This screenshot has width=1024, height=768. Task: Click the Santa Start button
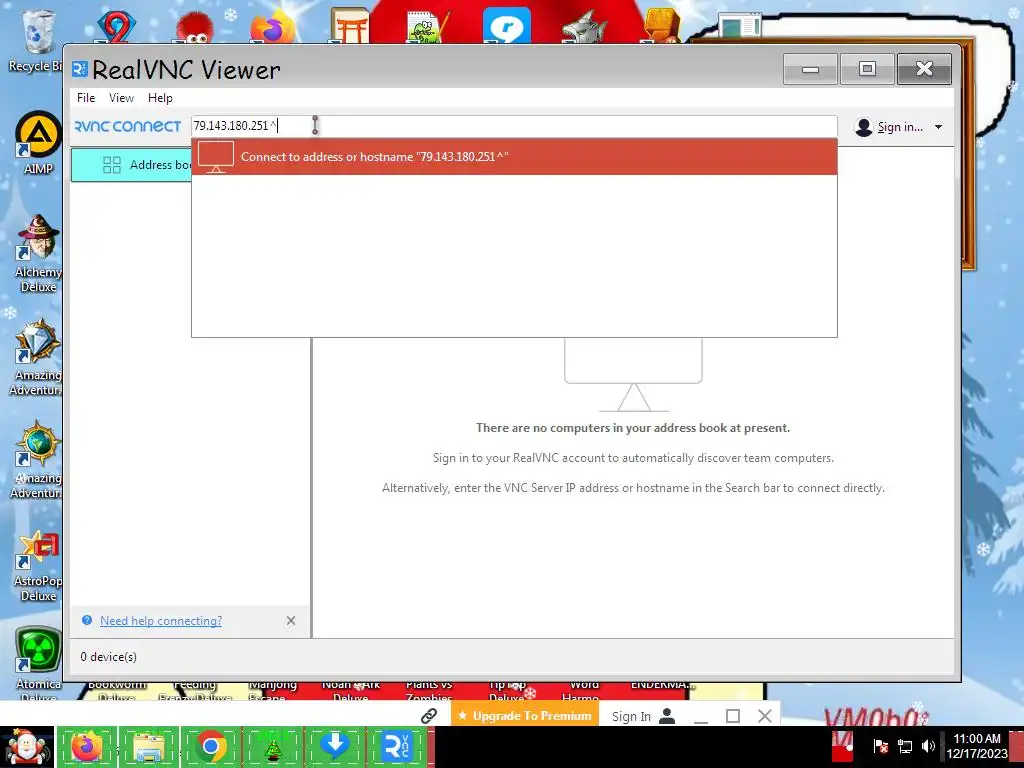point(27,747)
